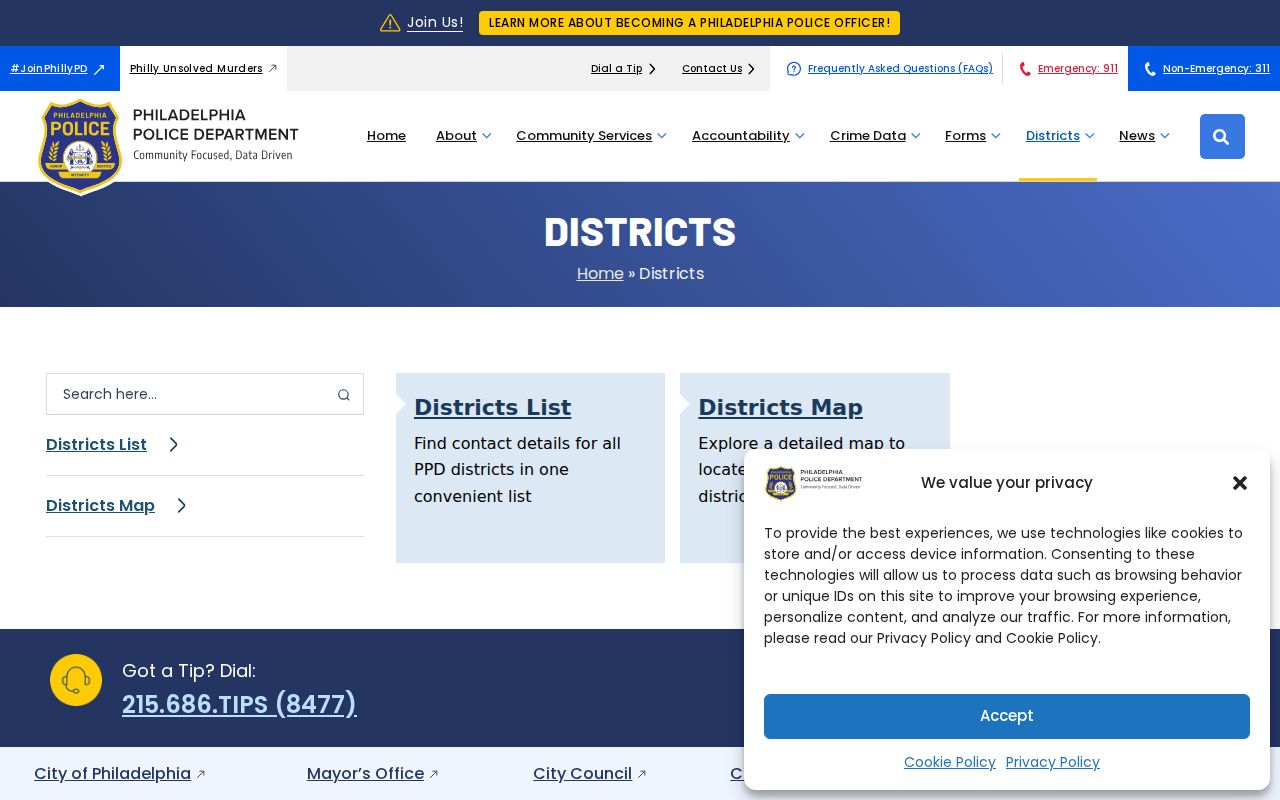1280x800 pixels.
Task: Open the City of Philadelphia footer link
Action: 112,774
